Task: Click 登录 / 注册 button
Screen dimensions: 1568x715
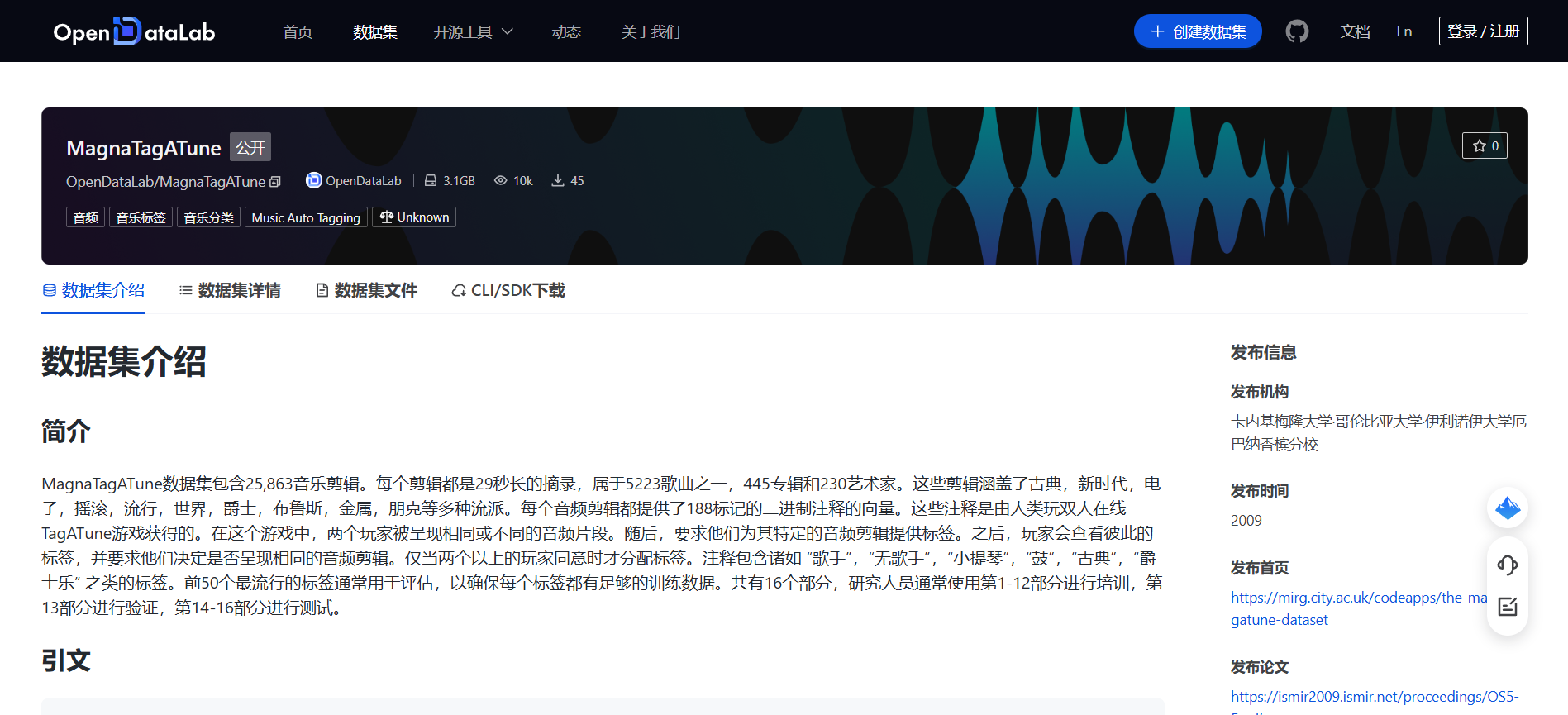Action: point(1484,31)
